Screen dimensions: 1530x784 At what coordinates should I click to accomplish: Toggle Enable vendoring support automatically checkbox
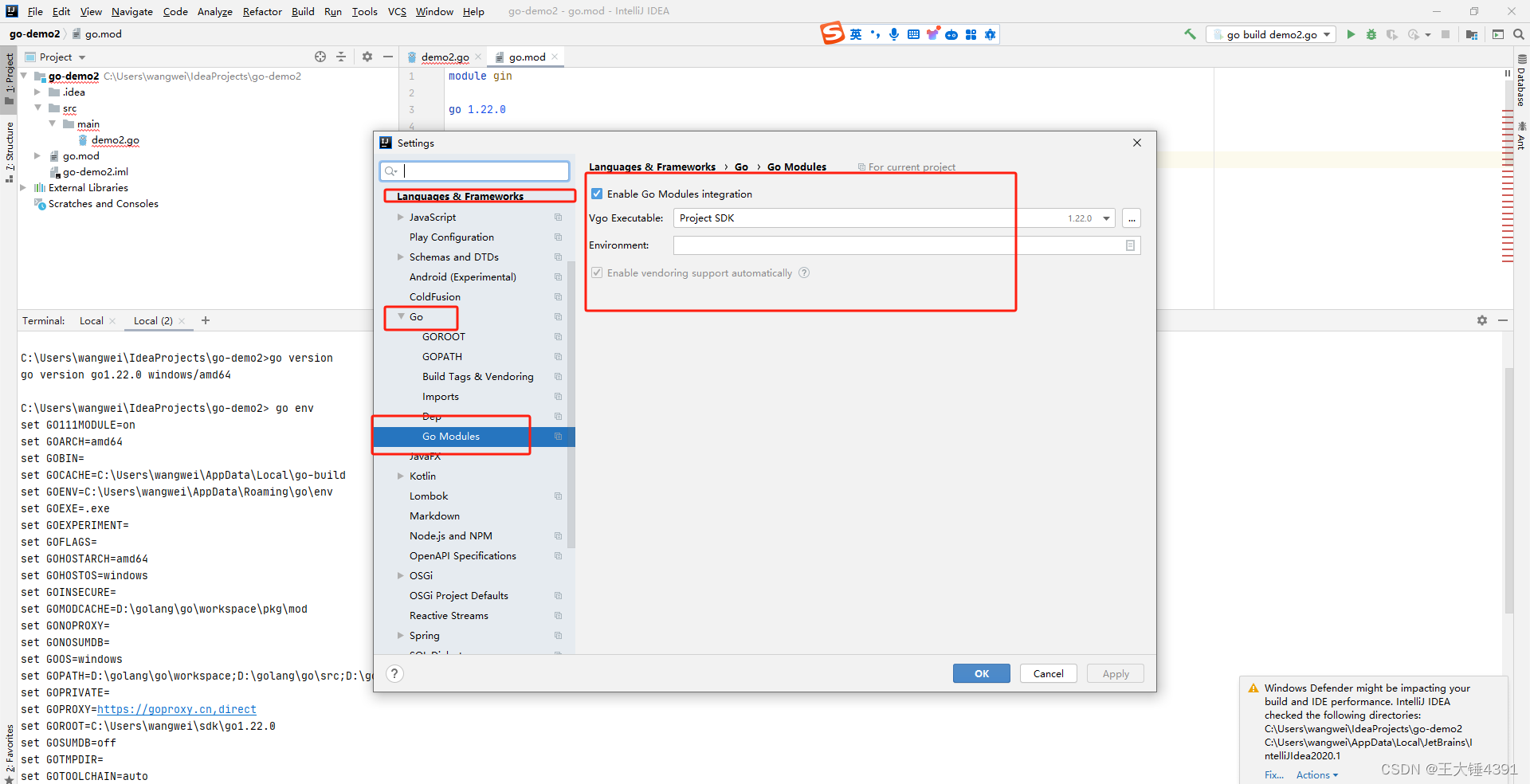click(x=597, y=272)
